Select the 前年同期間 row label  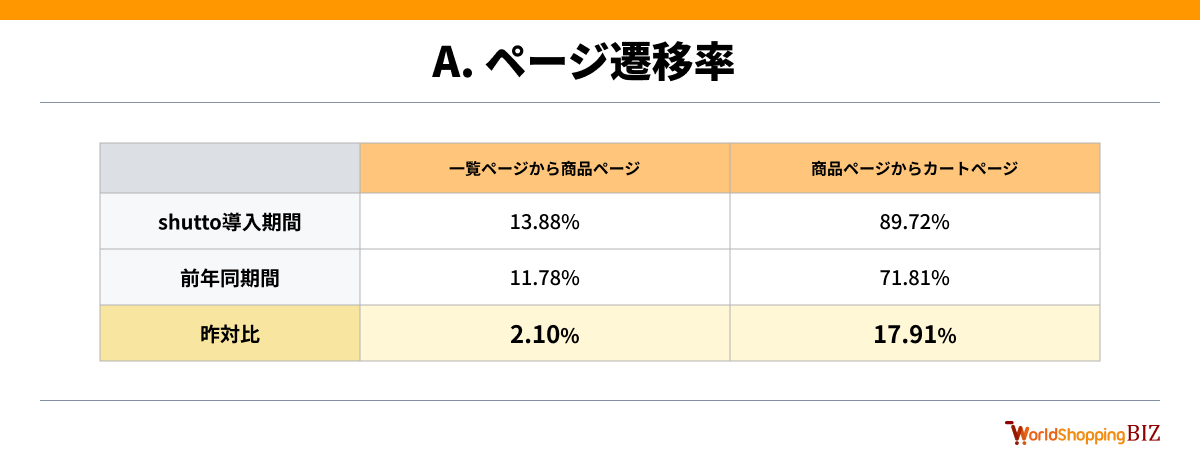click(230, 277)
